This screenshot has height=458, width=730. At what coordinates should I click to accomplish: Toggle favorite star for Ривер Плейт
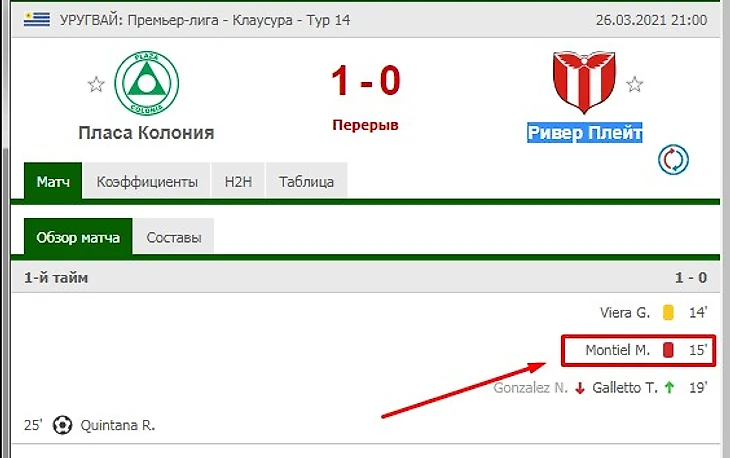634,85
